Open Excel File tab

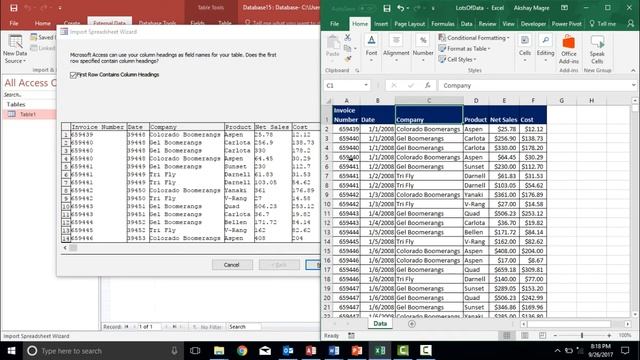click(x=334, y=24)
